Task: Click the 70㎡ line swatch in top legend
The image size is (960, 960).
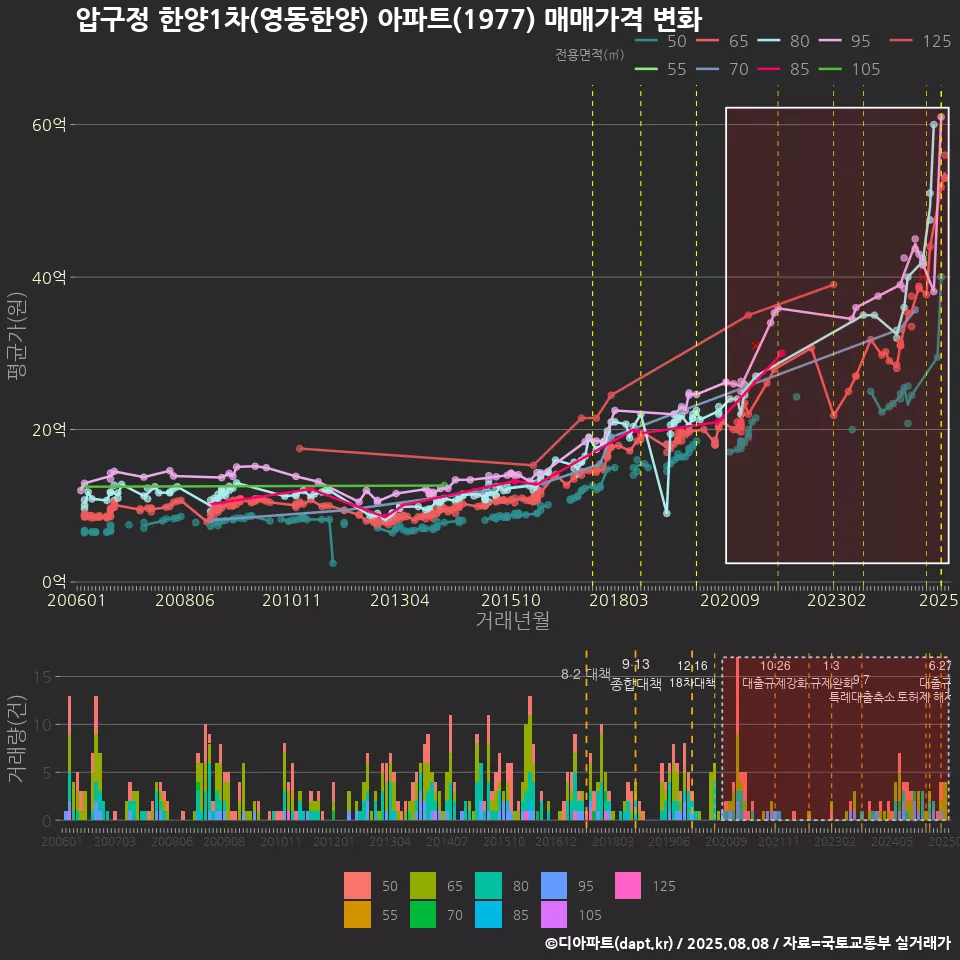Action: [x=707, y=69]
